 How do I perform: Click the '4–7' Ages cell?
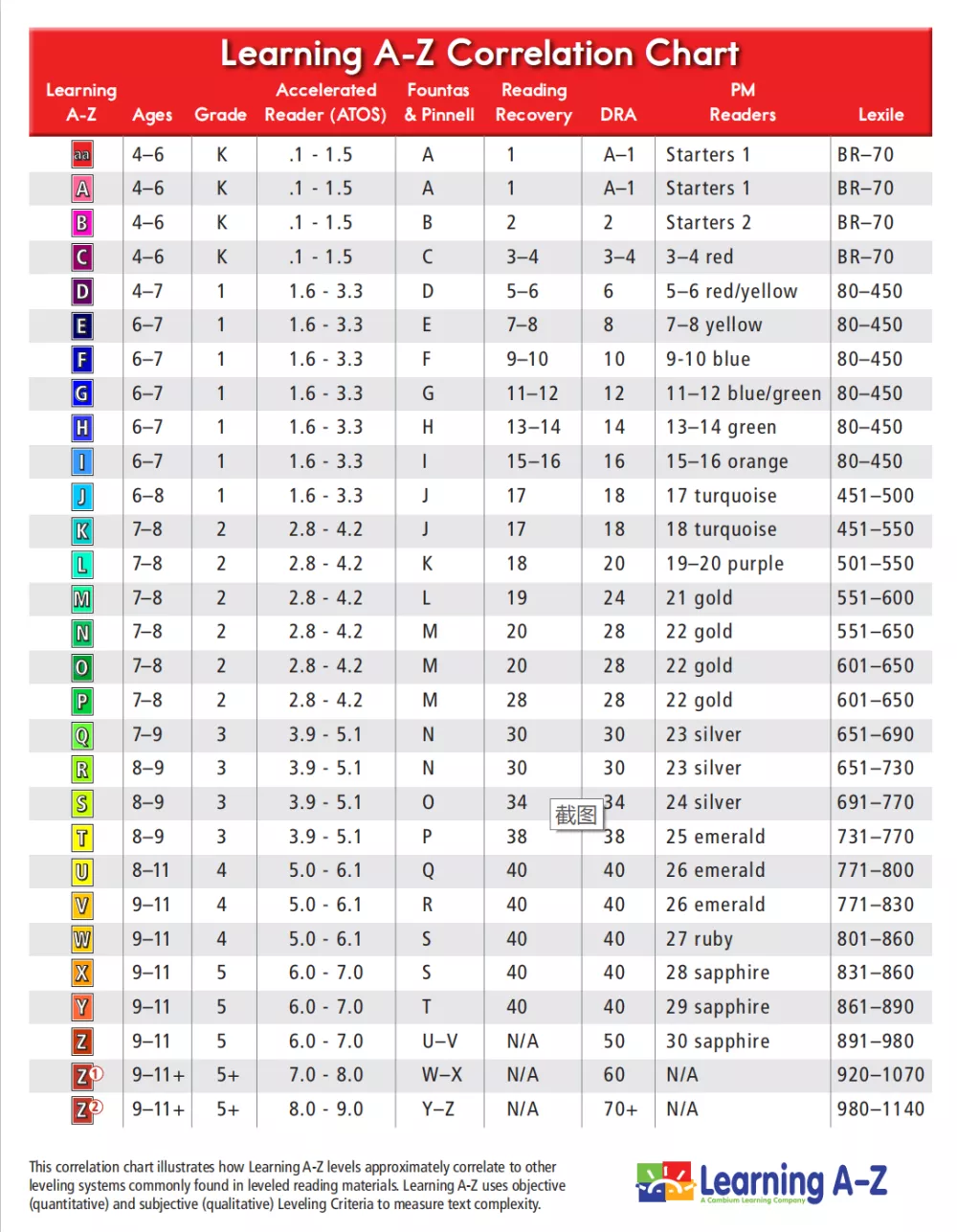(147, 291)
